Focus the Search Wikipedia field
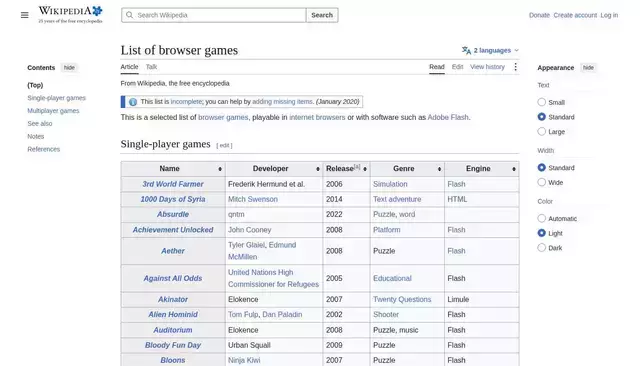640x366 pixels. click(x=213, y=15)
